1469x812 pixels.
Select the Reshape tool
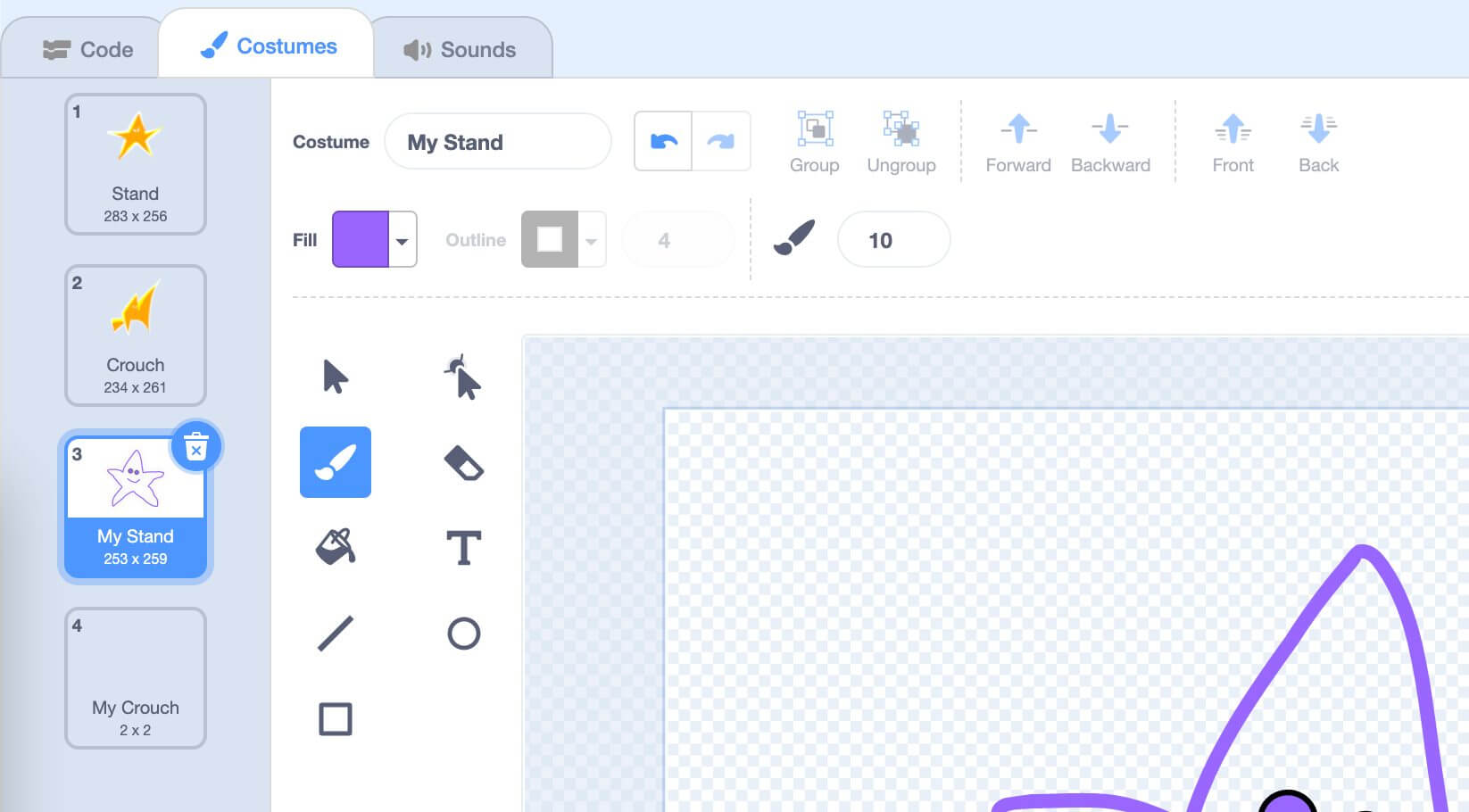tap(462, 377)
